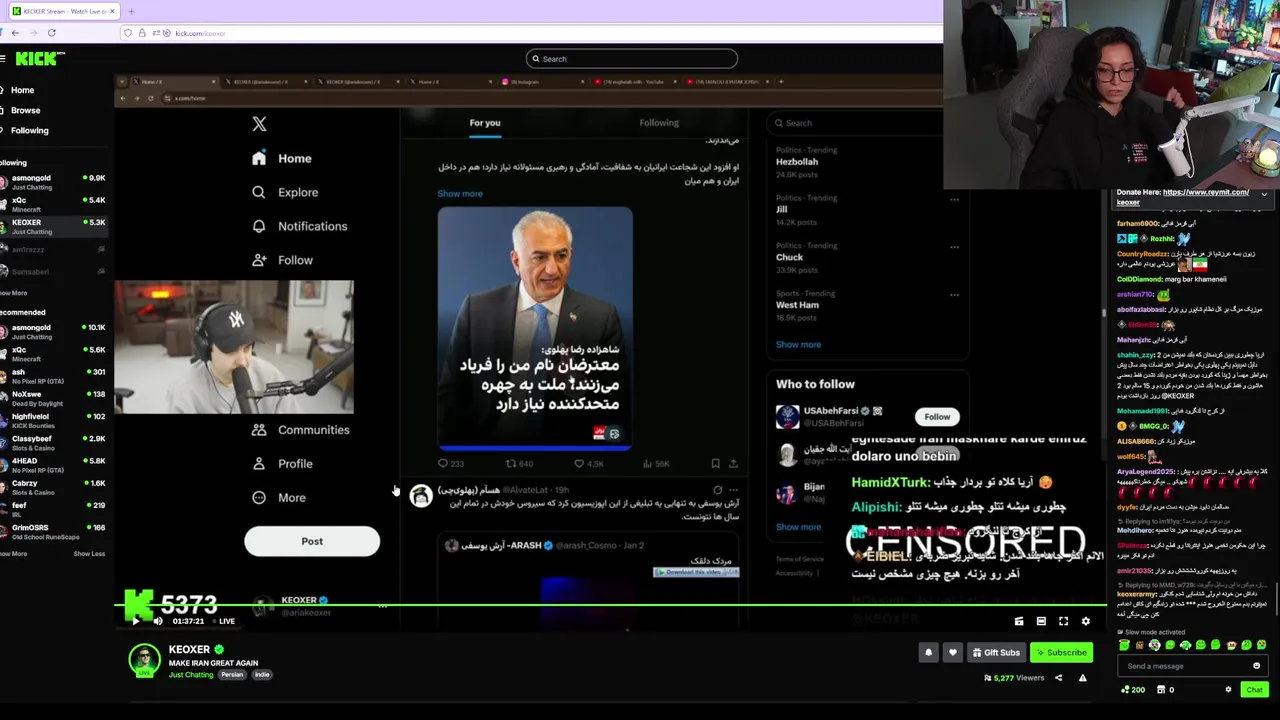Viewport: 1280px width, 720px height.
Task: Open Browse in Kick sidebar
Action: (25, 110)
